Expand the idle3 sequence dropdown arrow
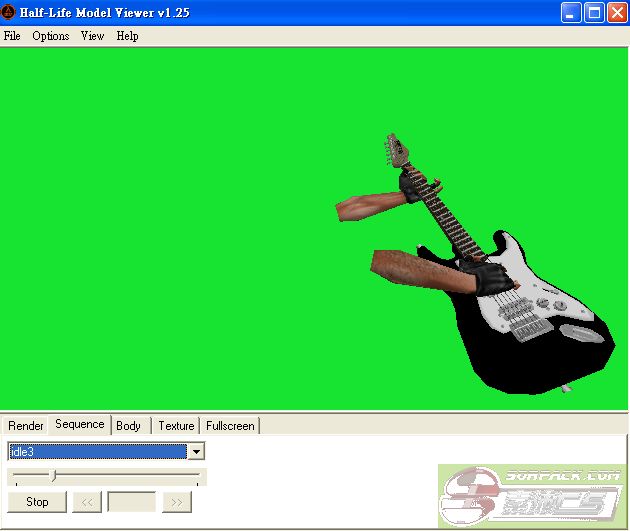 [197, 452]
